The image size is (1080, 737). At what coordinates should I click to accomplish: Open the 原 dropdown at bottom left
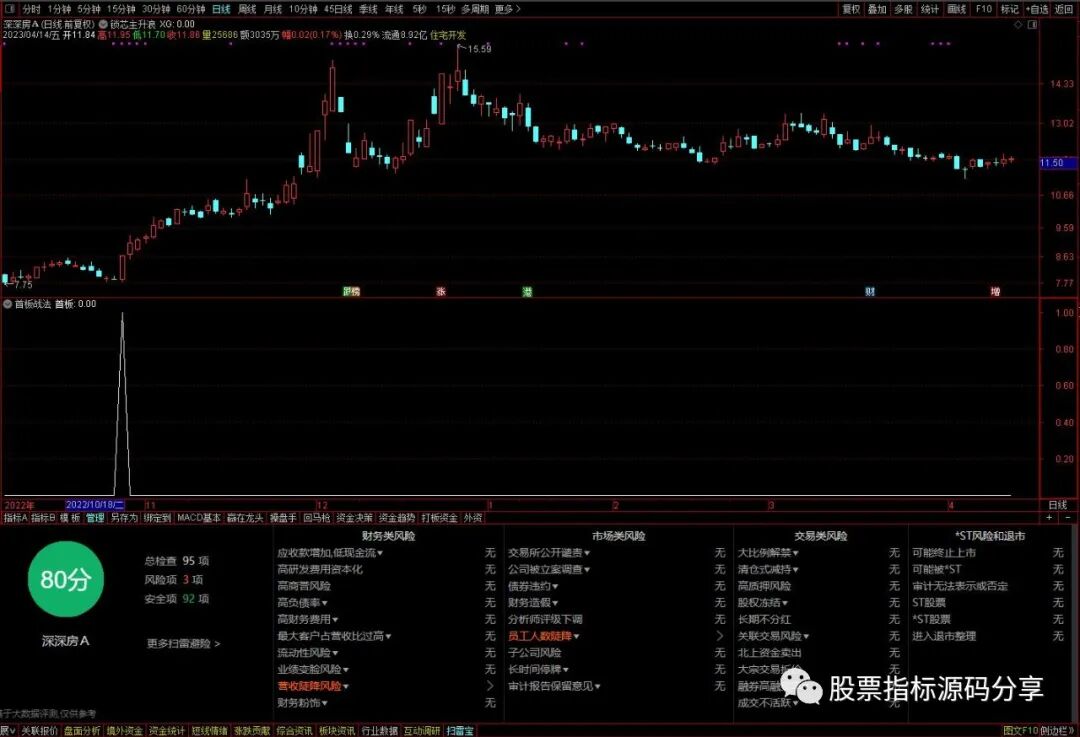(8, 731)
